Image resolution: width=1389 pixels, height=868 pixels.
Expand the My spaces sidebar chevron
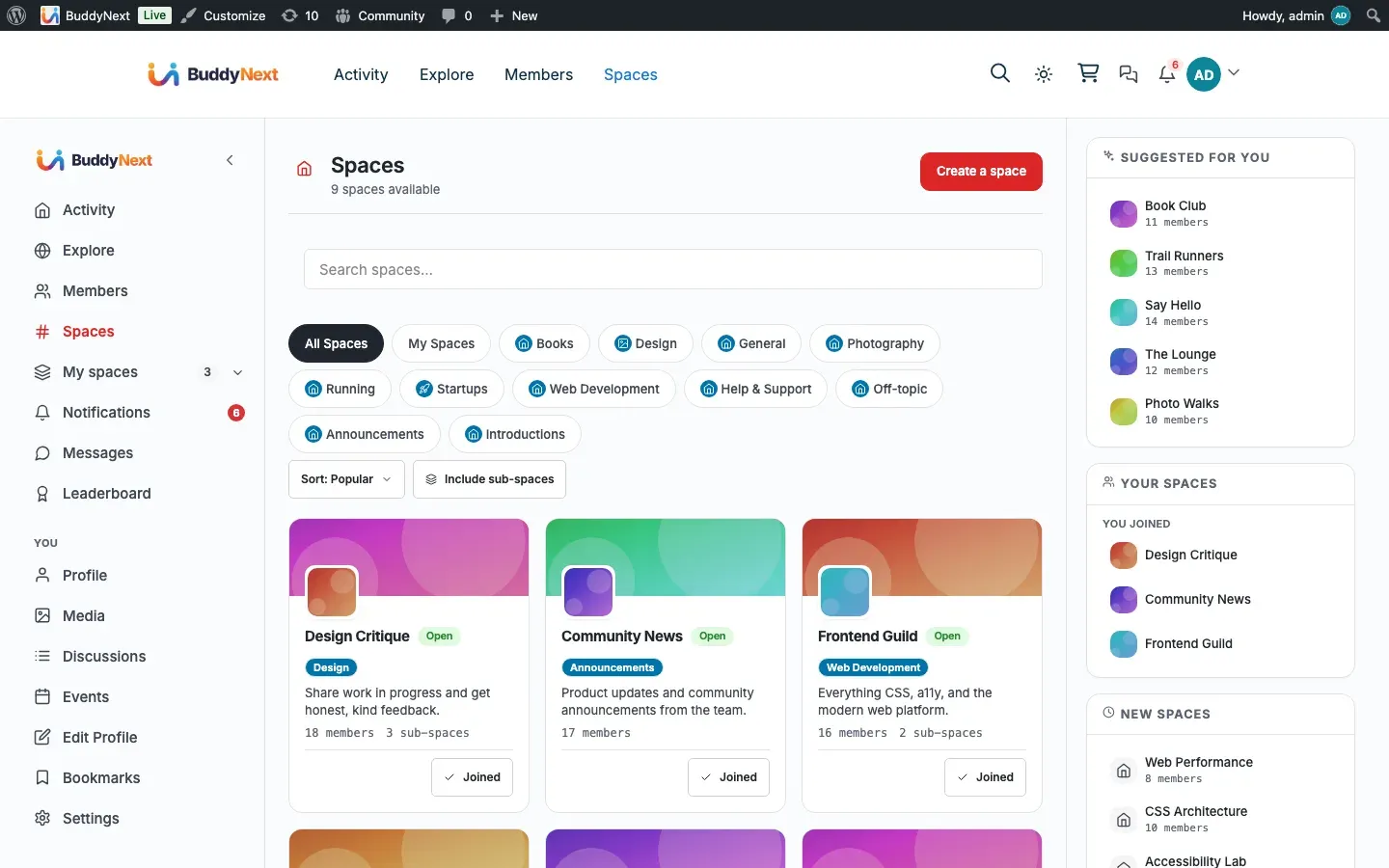(x=238, y=372)
